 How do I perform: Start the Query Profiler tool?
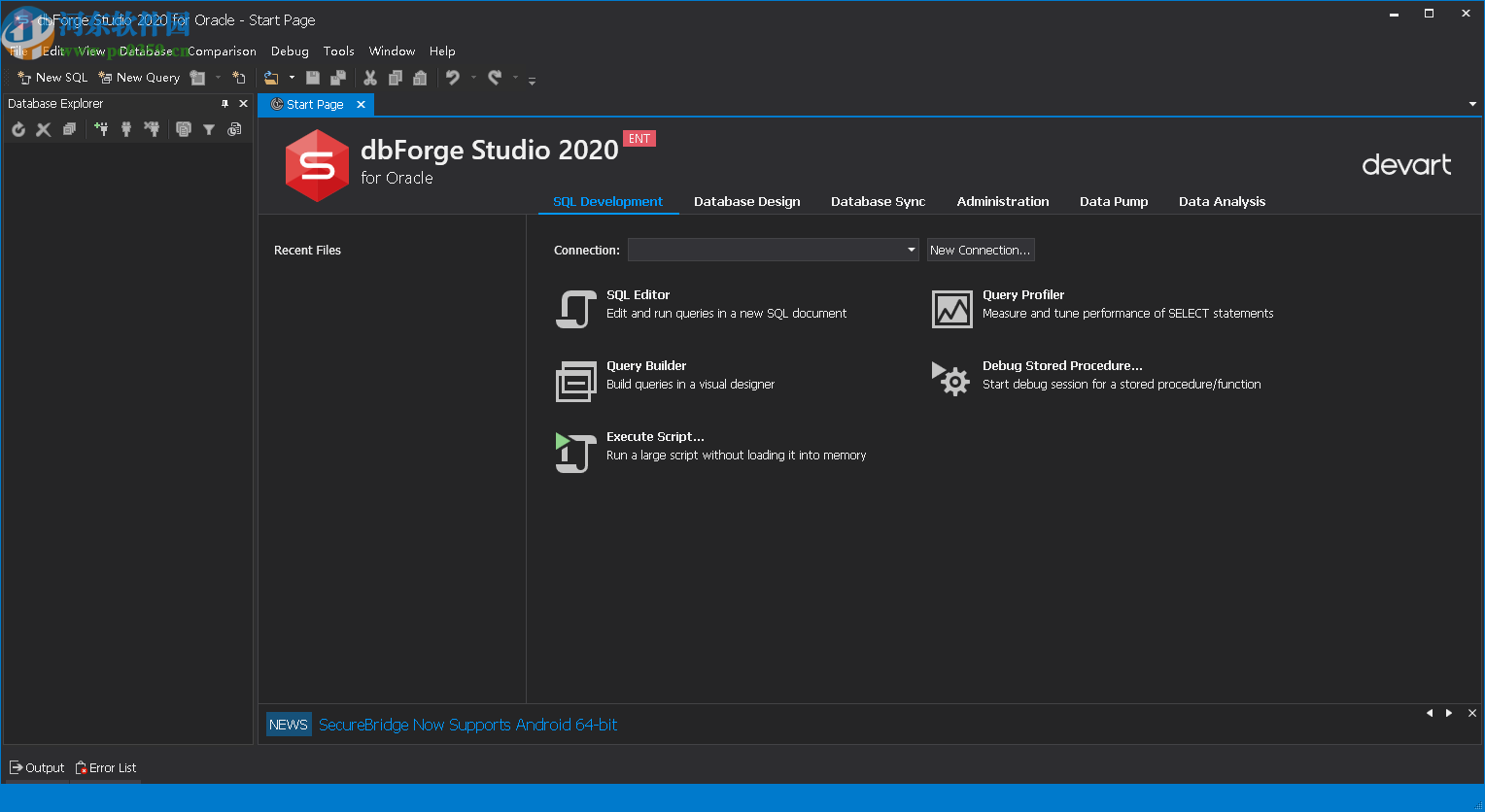pyautogui.click(x=1022, y=294)
